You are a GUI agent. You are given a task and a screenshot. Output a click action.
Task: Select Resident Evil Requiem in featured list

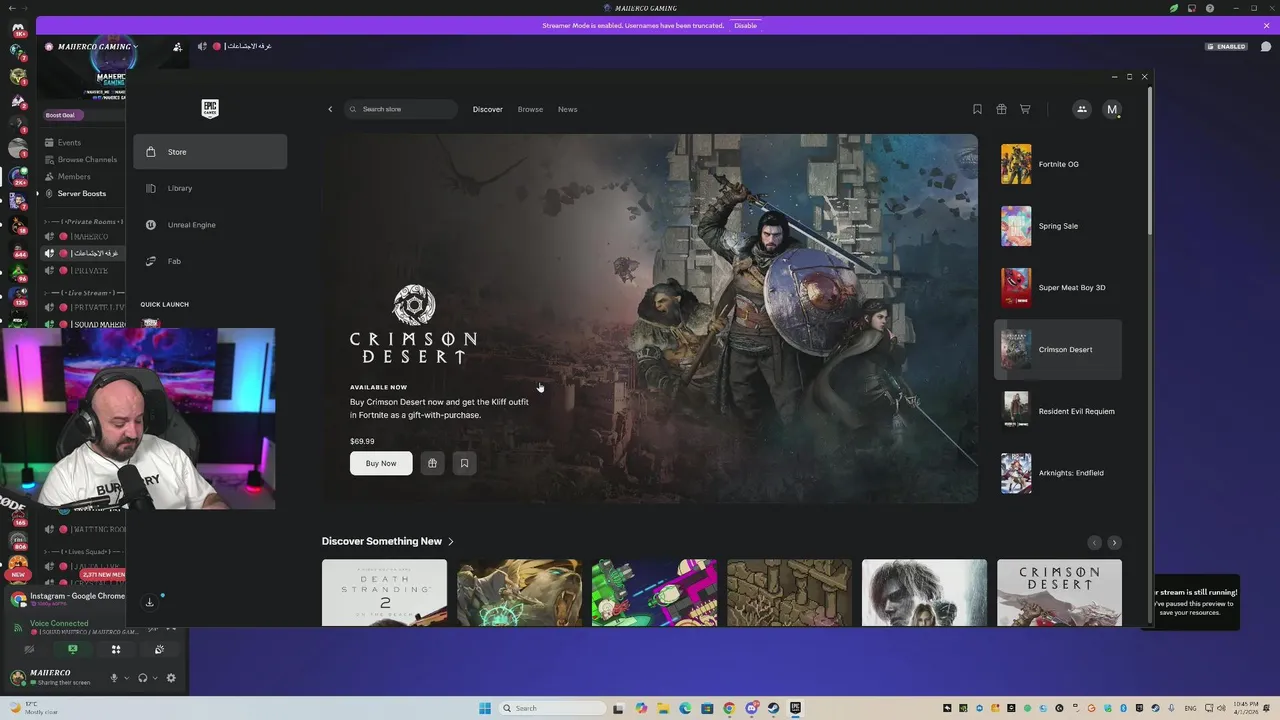pyautogui.click(x=1058, y=411)
